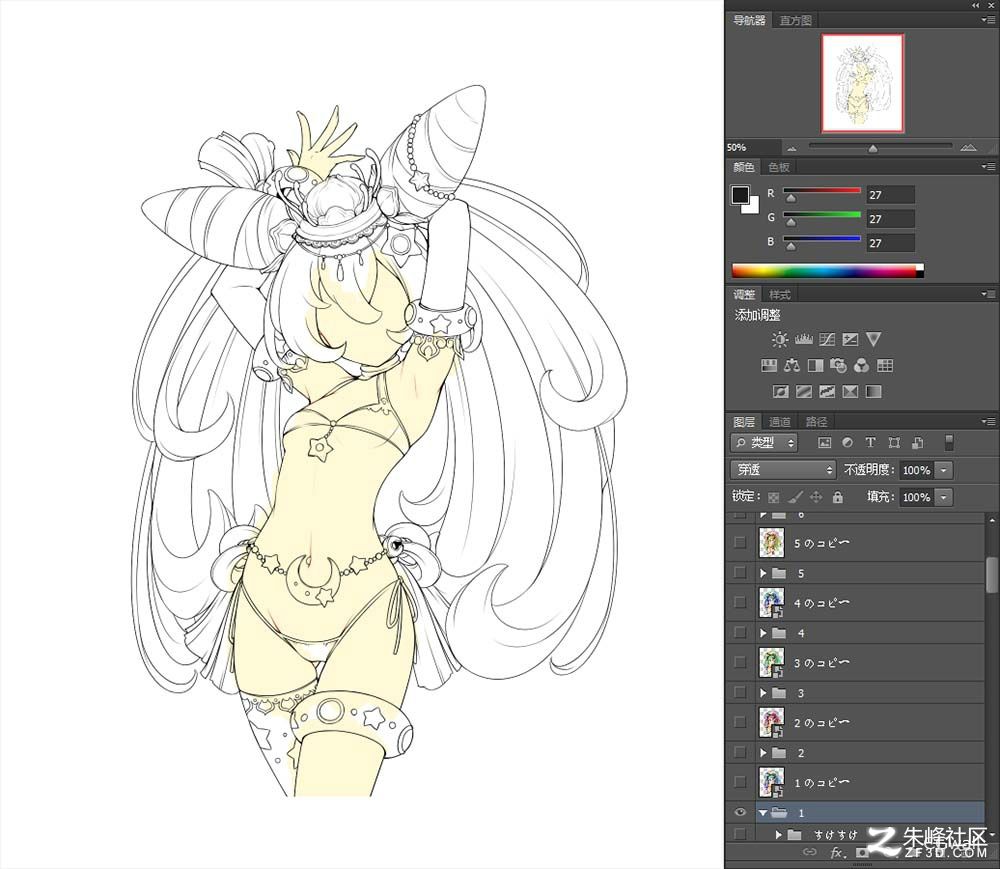Add a Brightness/Contrast adjustment

click(780, 339)
